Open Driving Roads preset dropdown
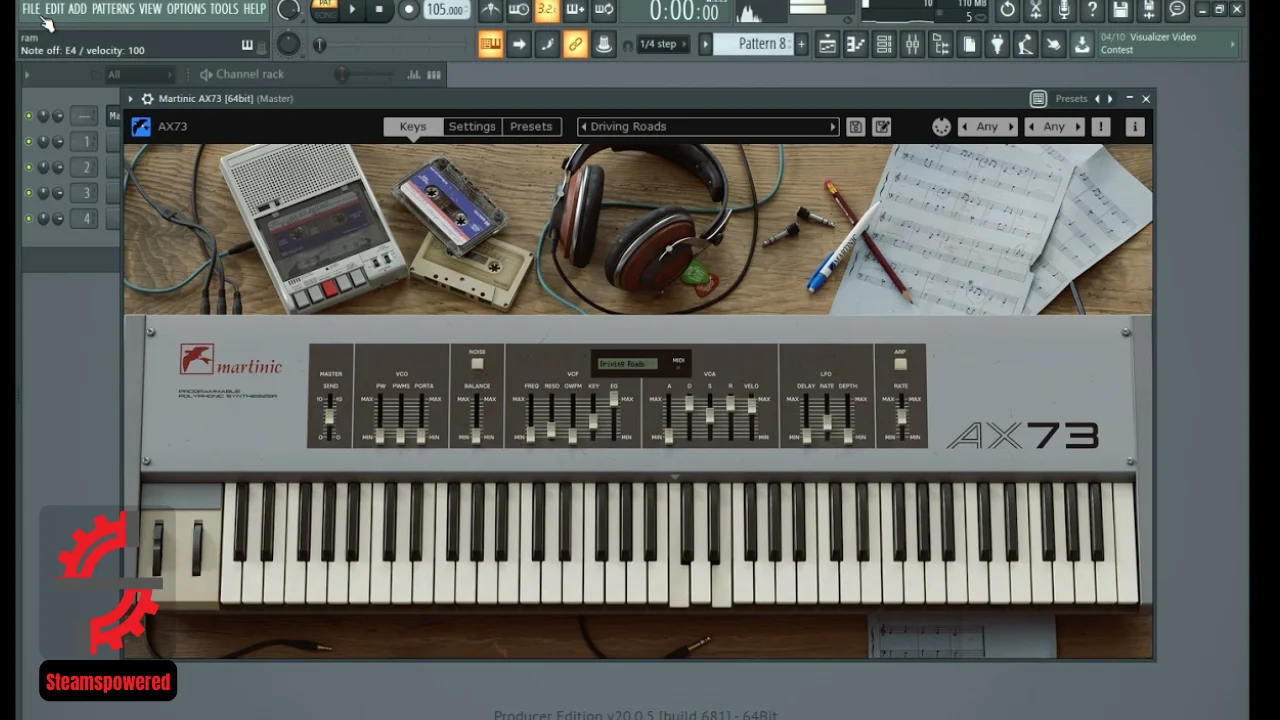Image resolution: width=1280 pixels, height=720 pixels. tap(708, 127)
